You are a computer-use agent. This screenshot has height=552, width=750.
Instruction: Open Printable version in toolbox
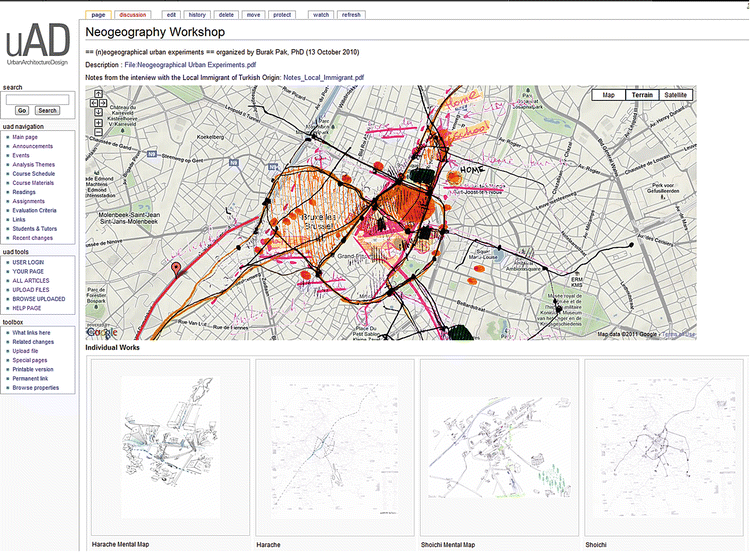(33, 369)
